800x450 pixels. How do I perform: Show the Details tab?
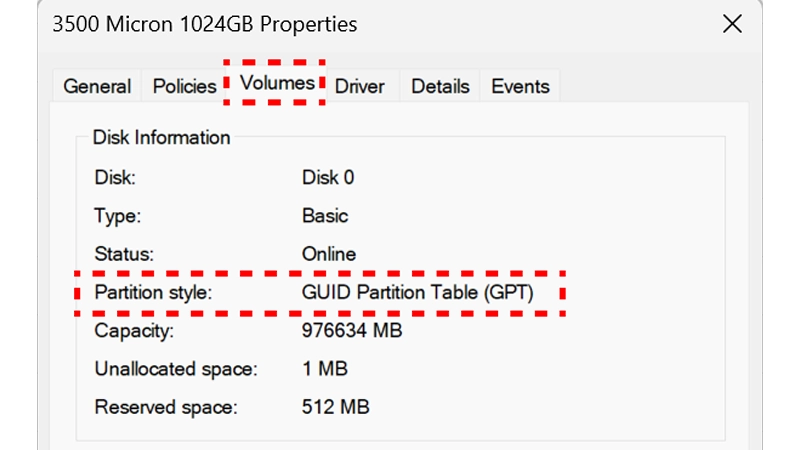tap(440, 86)
